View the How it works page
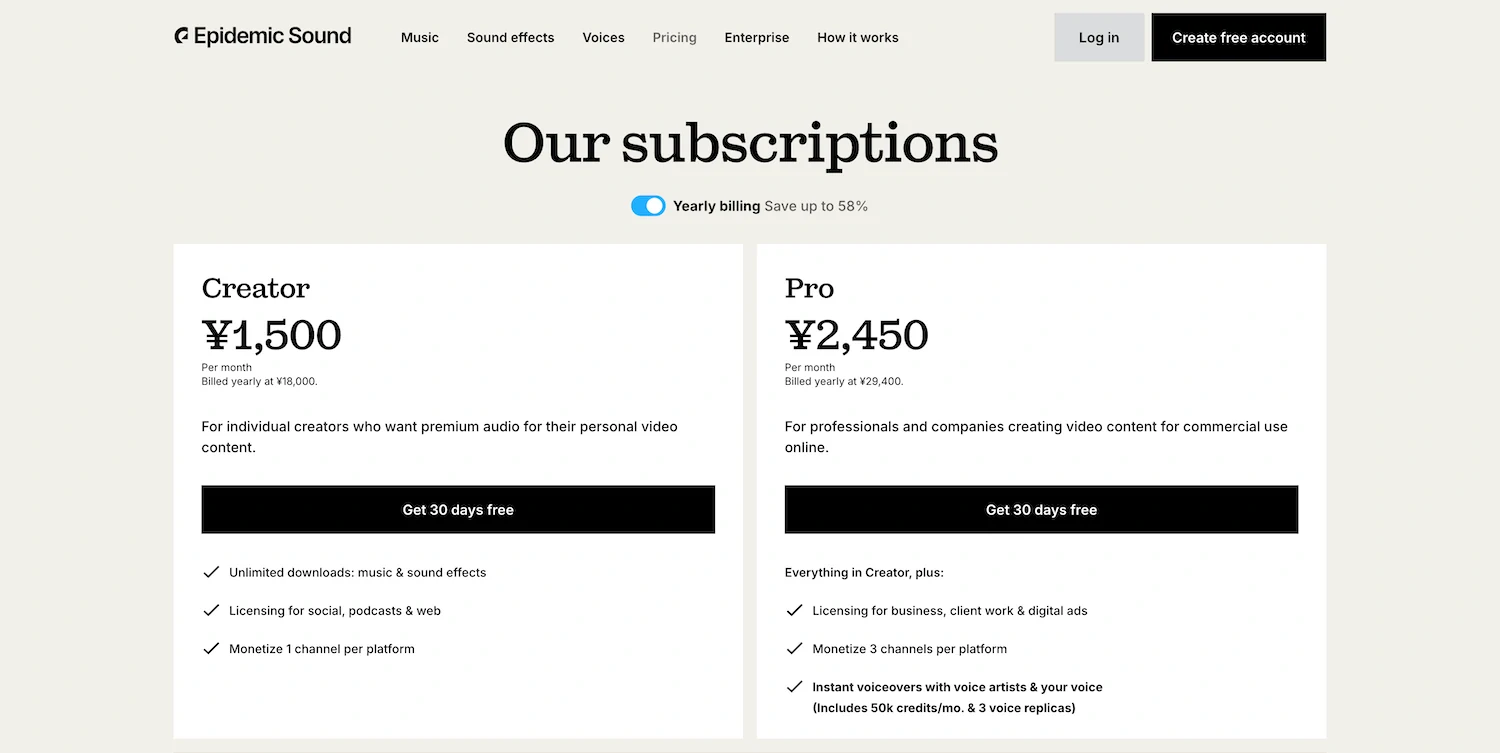The height and width of the screenshot is (753, 1500). point(858,38)
